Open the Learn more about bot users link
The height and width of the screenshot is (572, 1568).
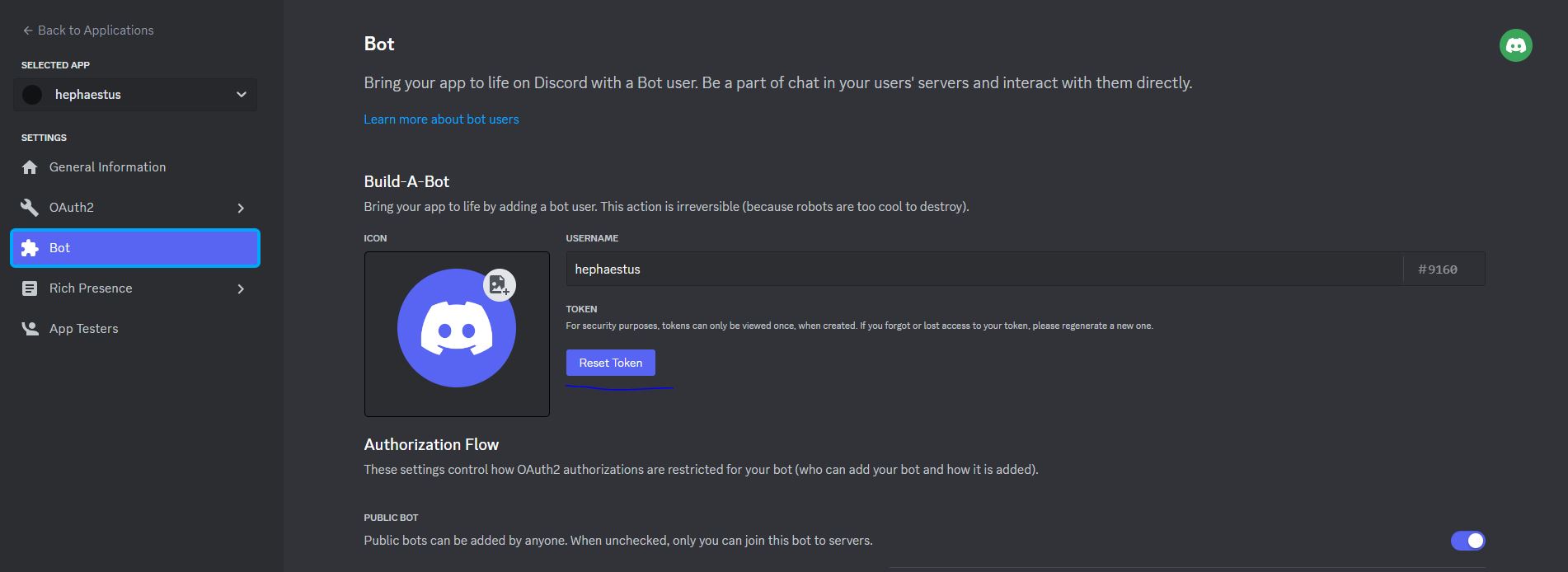[441, 119]
